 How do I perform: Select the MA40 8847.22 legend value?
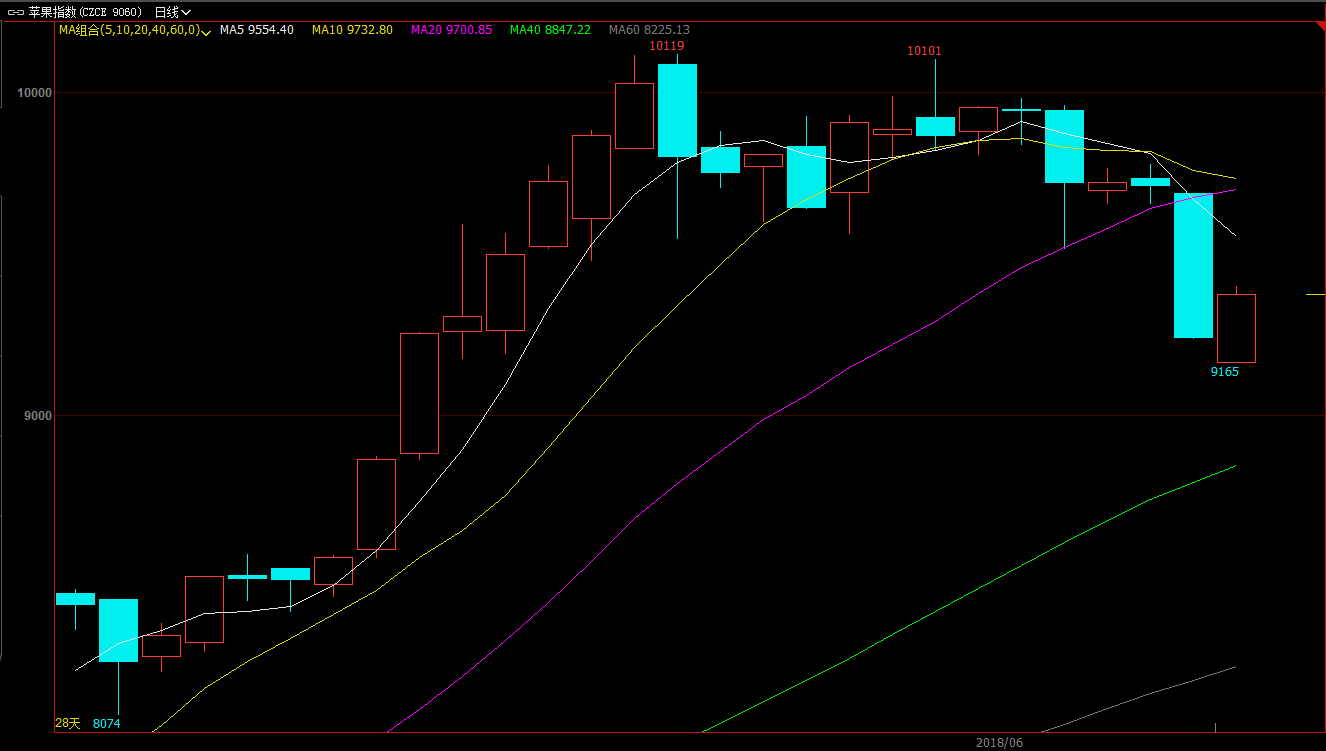[x=550, y=30]
